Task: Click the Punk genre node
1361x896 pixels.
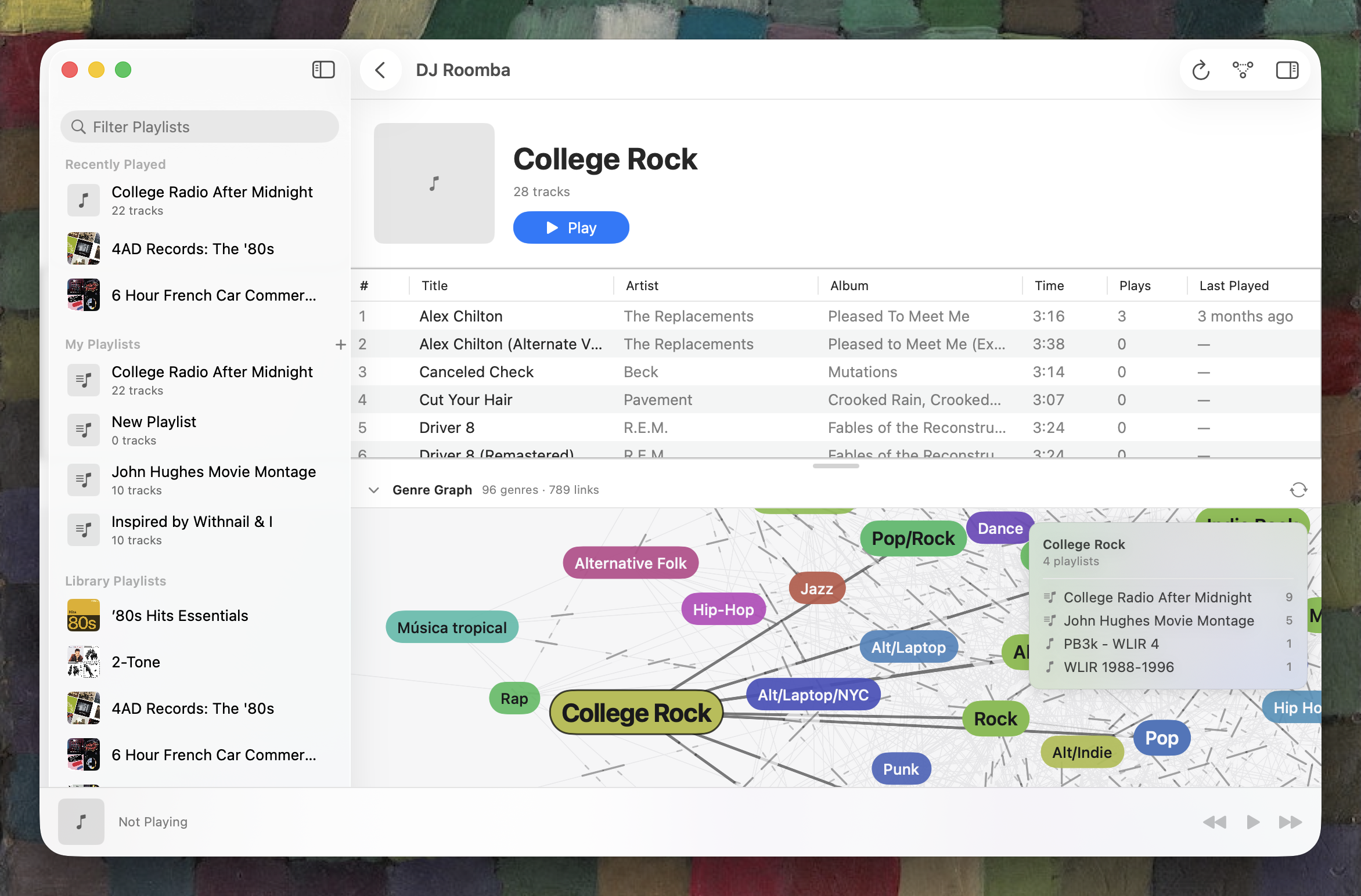Action: pyautogui.click(x=901, y=769)
